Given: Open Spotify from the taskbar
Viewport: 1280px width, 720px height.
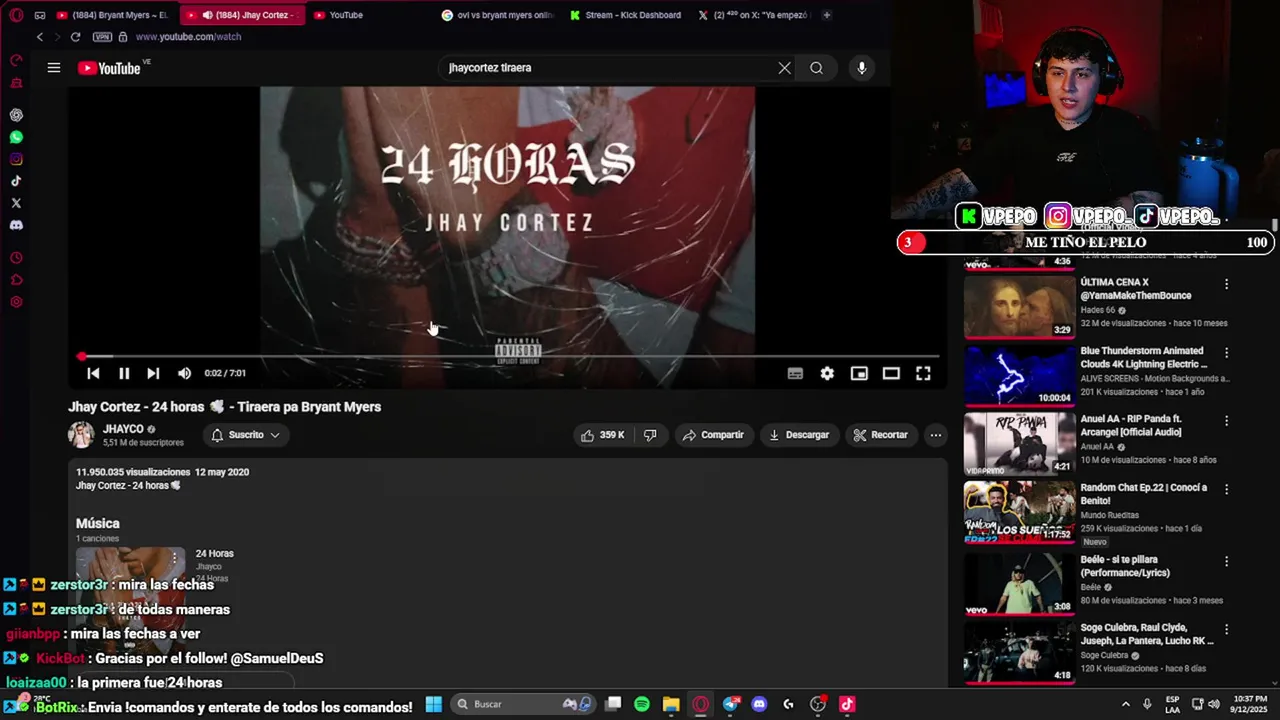Looking at the screenshot, I should pos(642,704).
